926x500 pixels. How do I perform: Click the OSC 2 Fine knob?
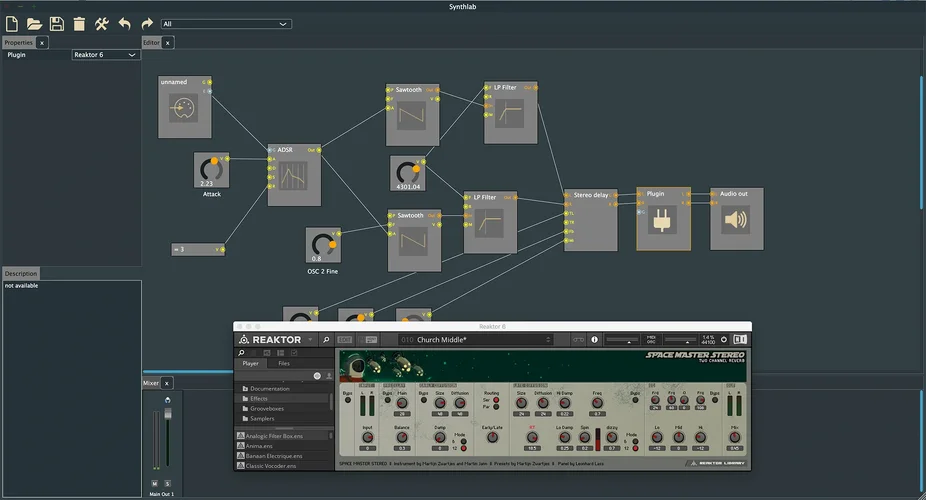(x=323, y=244)
